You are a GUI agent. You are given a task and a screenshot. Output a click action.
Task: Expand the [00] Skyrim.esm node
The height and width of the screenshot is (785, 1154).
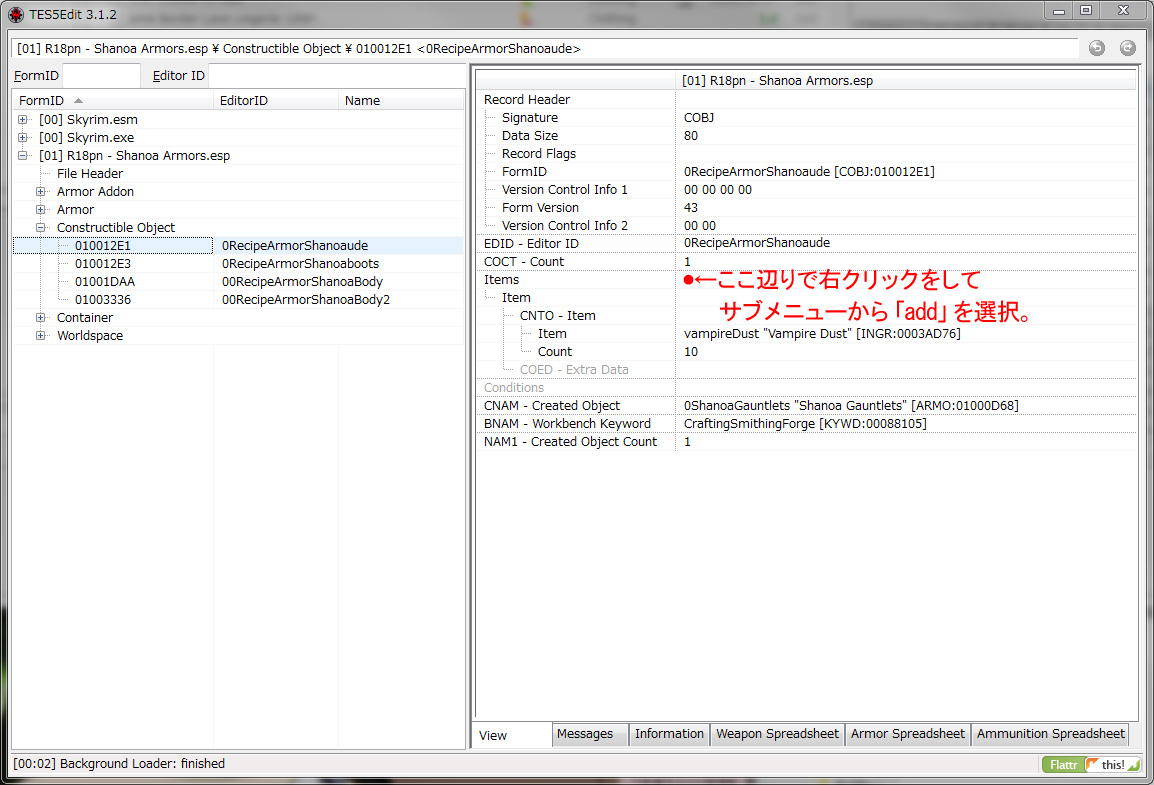coord(23,120)
